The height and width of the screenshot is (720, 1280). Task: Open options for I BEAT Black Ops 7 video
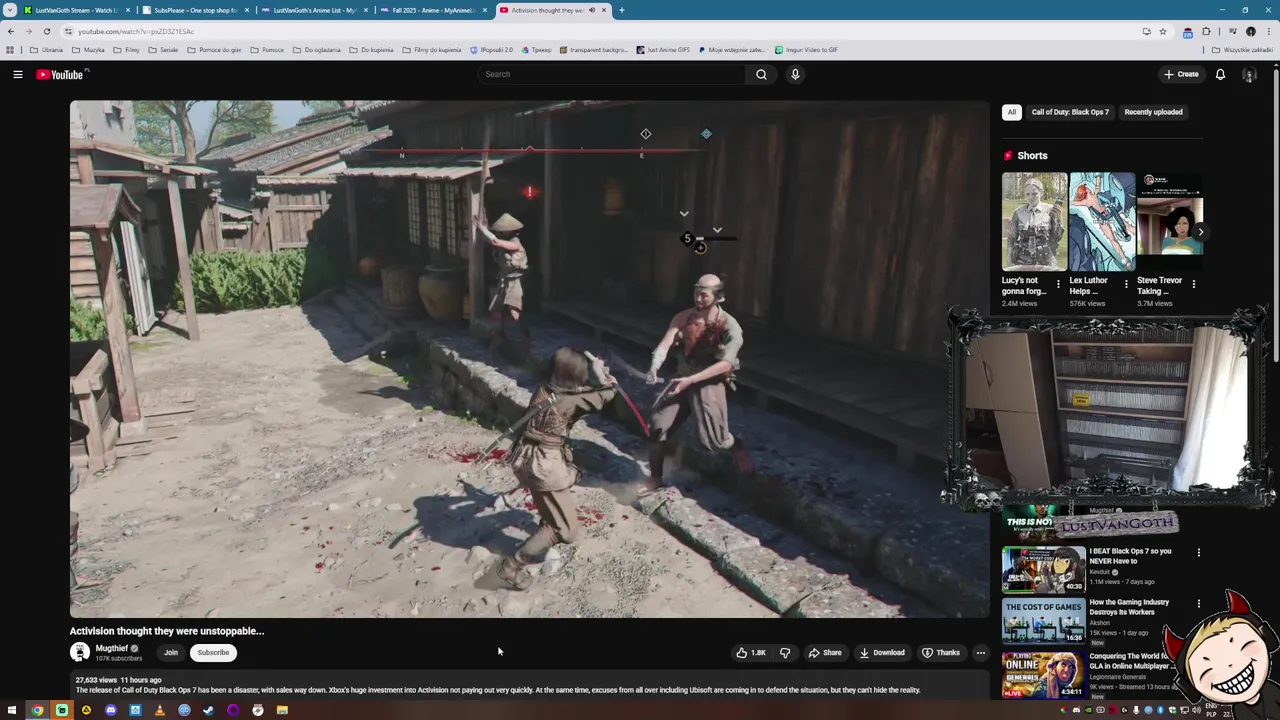pyautogui.click(x=1198, y=552)
